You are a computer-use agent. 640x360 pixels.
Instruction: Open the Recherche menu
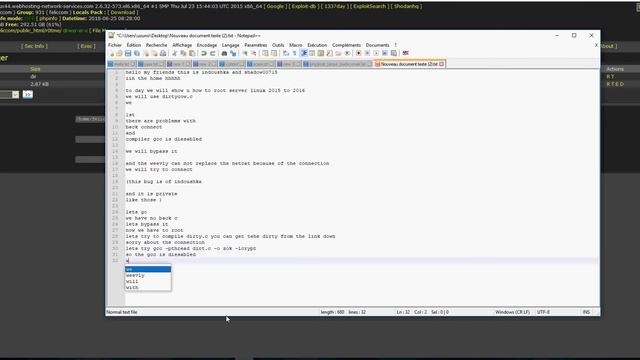point(156,45)
